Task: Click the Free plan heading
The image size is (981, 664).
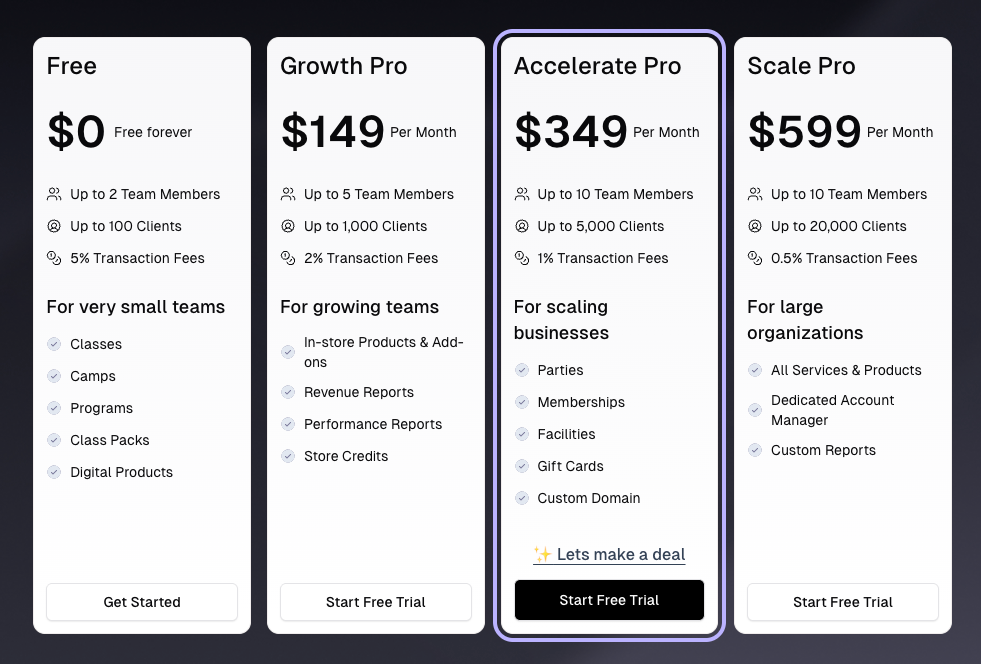Action: point(71,66)
